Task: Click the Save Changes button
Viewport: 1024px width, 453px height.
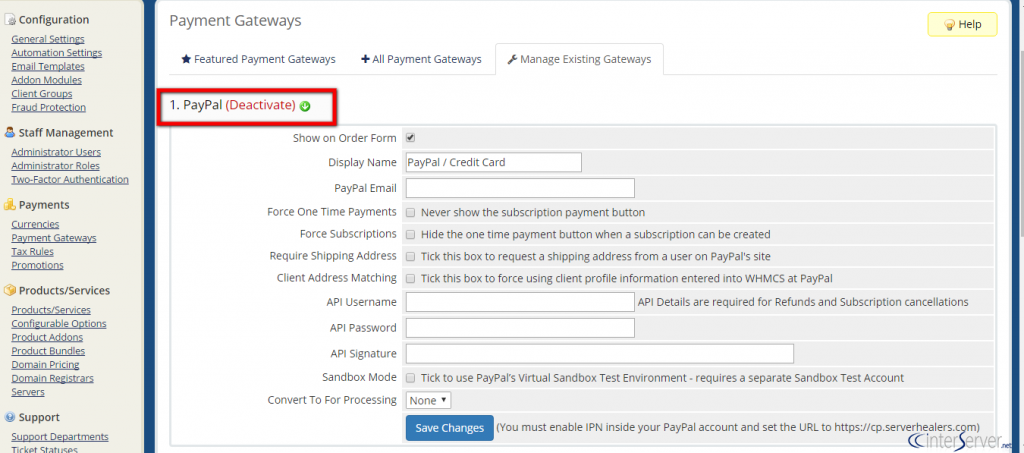Action: (x=450, y=428)
